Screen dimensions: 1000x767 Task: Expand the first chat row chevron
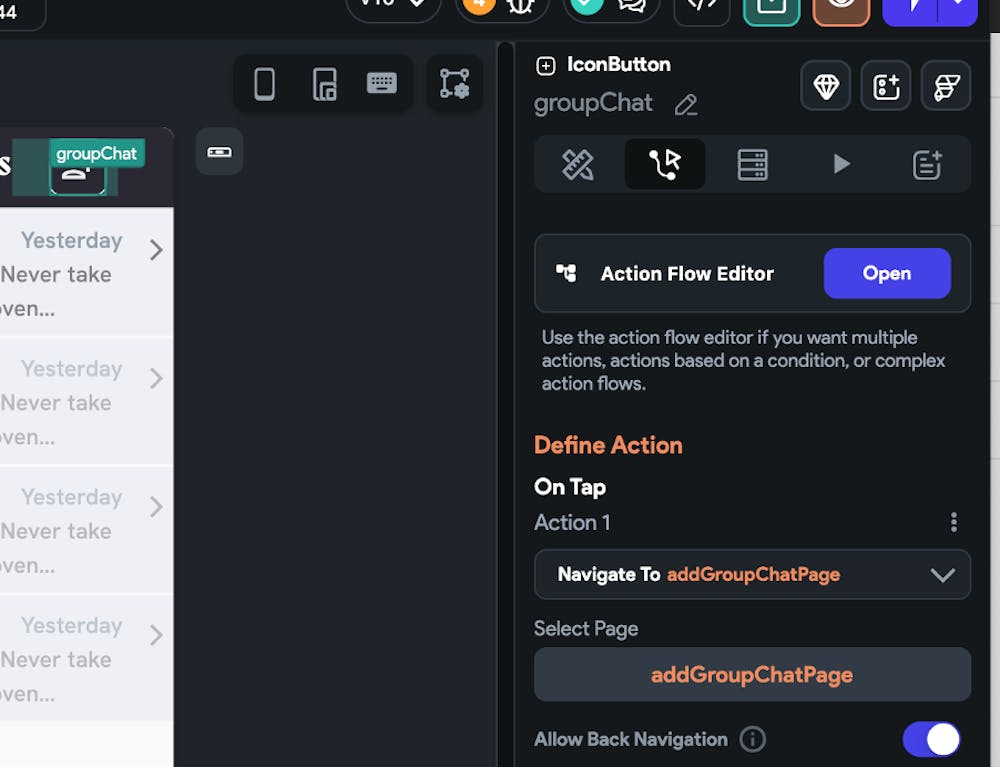[156, 250]
